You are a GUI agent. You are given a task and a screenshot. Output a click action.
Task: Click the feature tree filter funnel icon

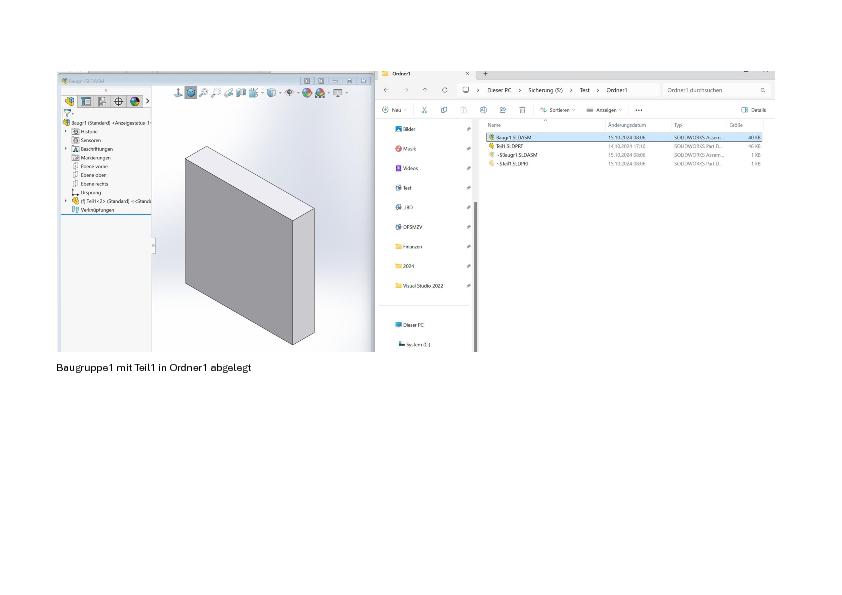pos(68,113)
